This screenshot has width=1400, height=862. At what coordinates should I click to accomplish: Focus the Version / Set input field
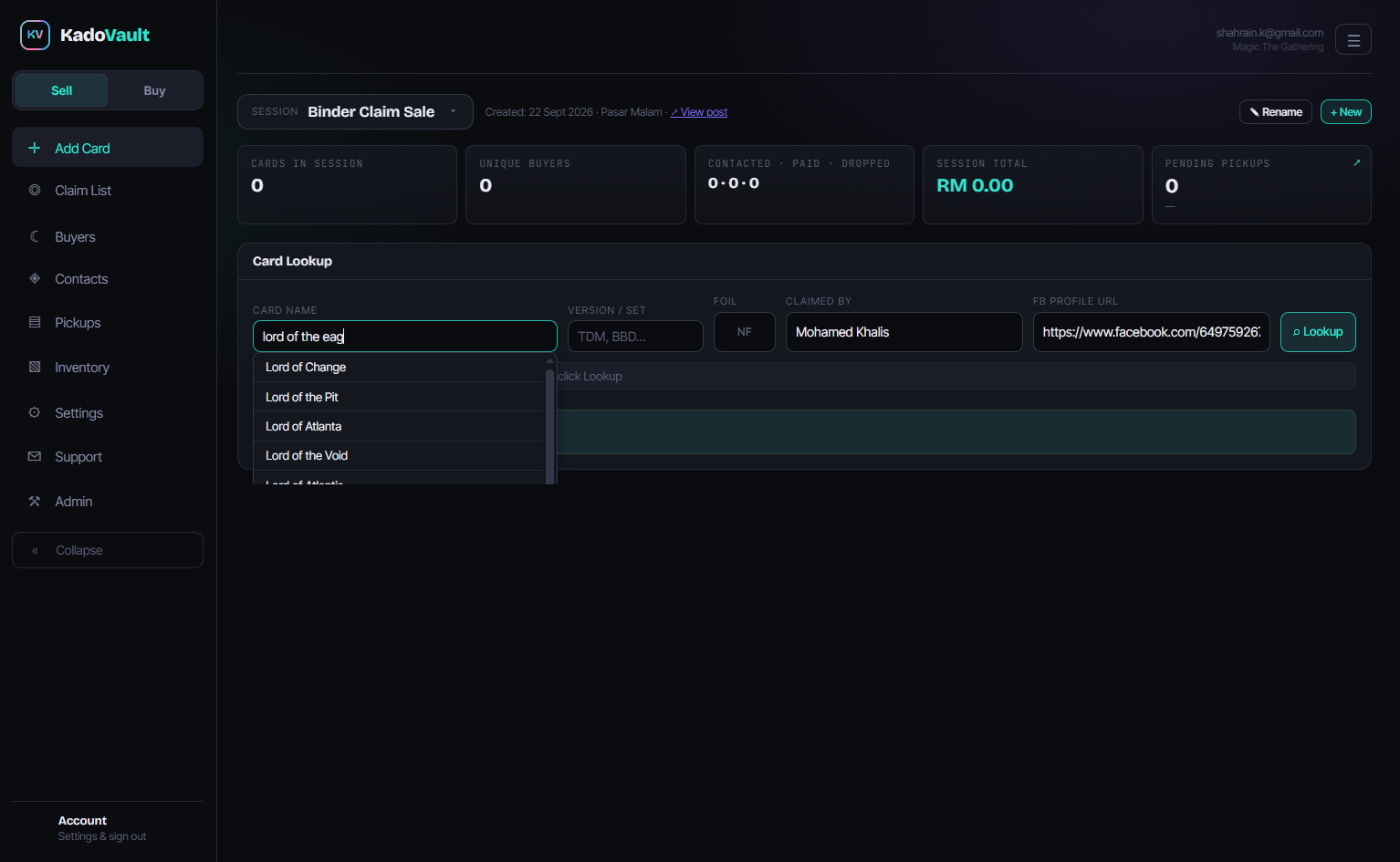coord(635,336)
